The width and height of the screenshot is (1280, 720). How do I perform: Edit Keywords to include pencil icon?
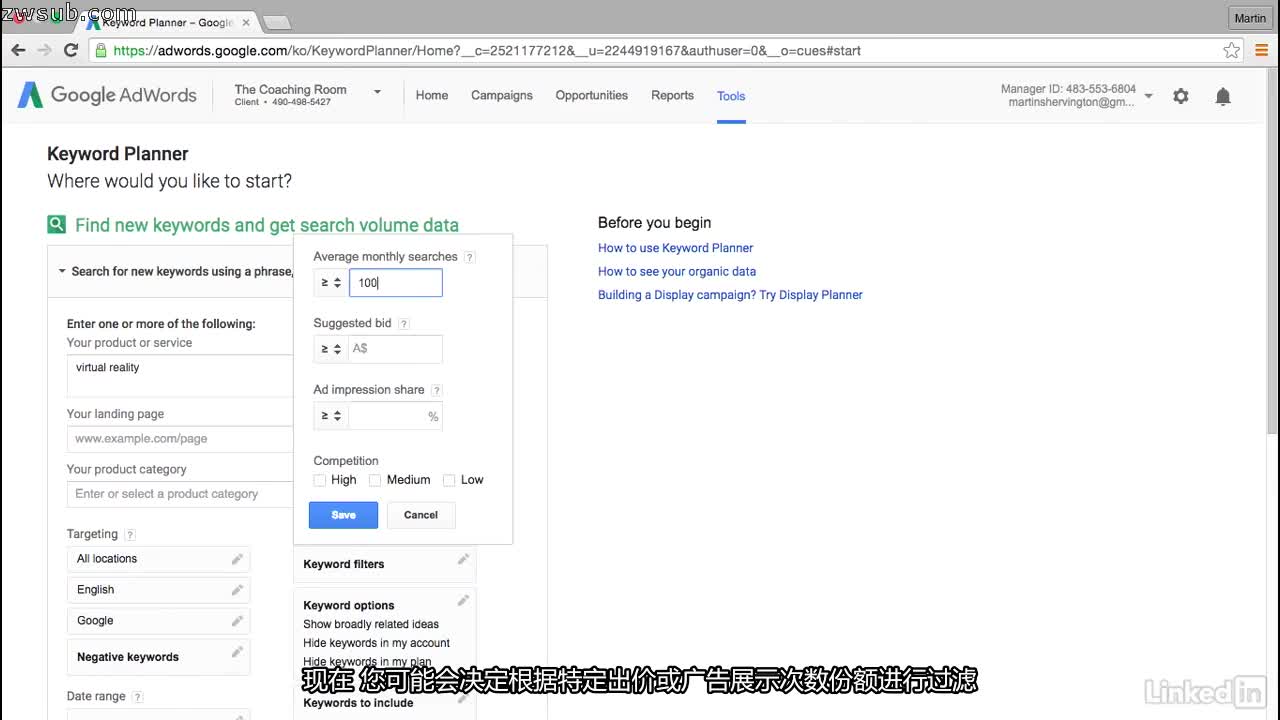pos(463,699)
